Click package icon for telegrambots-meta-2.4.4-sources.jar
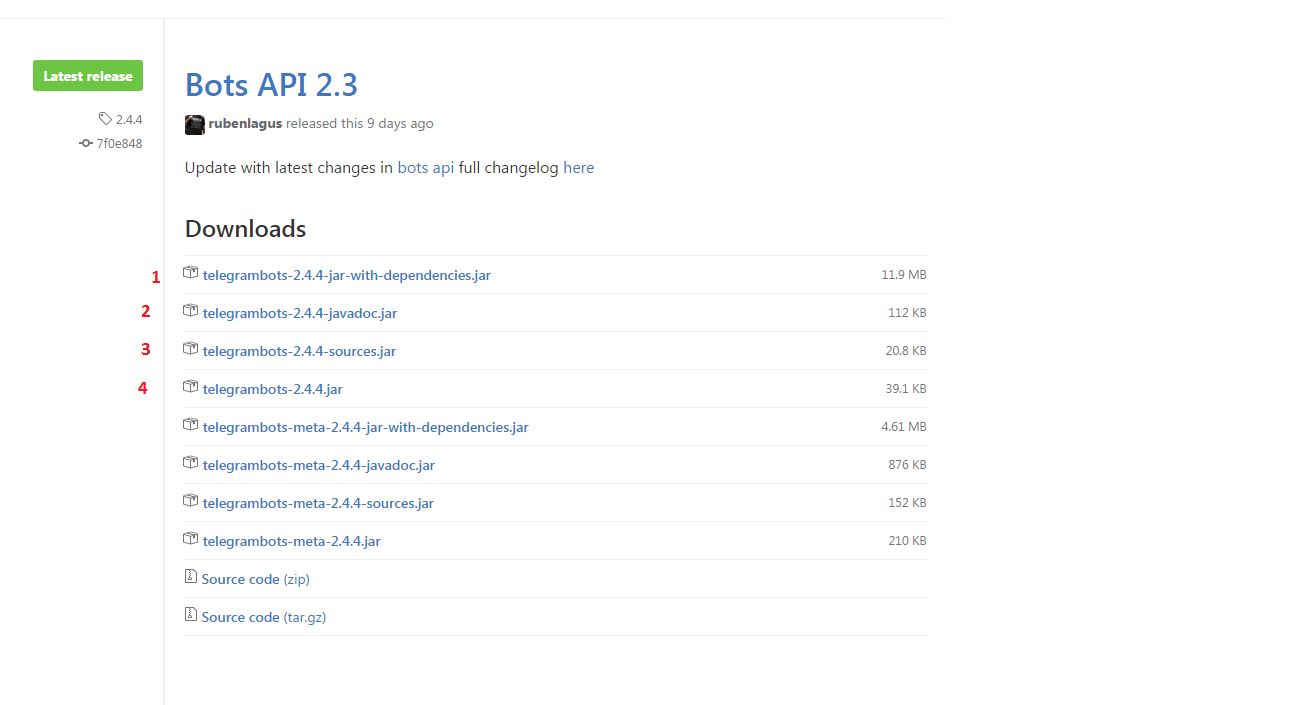The width and height of the screenshot is (1295, 705). click(190, 501)
